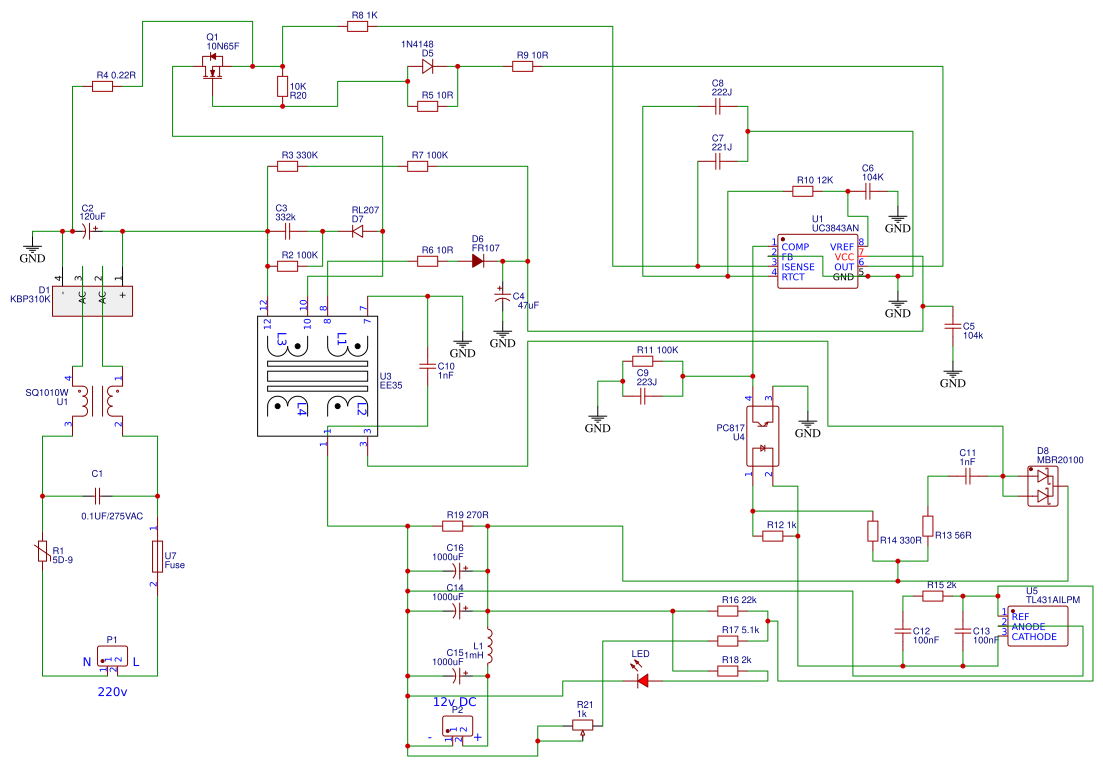Click the red LED symbol
This screenshot has width=1103, height=766.
coord(642,680)
